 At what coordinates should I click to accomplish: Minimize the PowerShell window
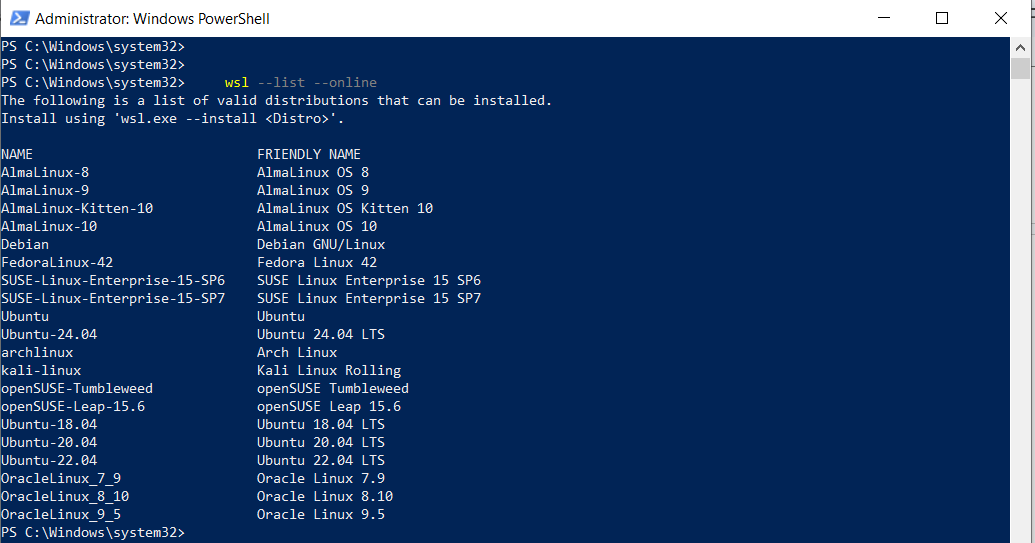pos(882,18)
